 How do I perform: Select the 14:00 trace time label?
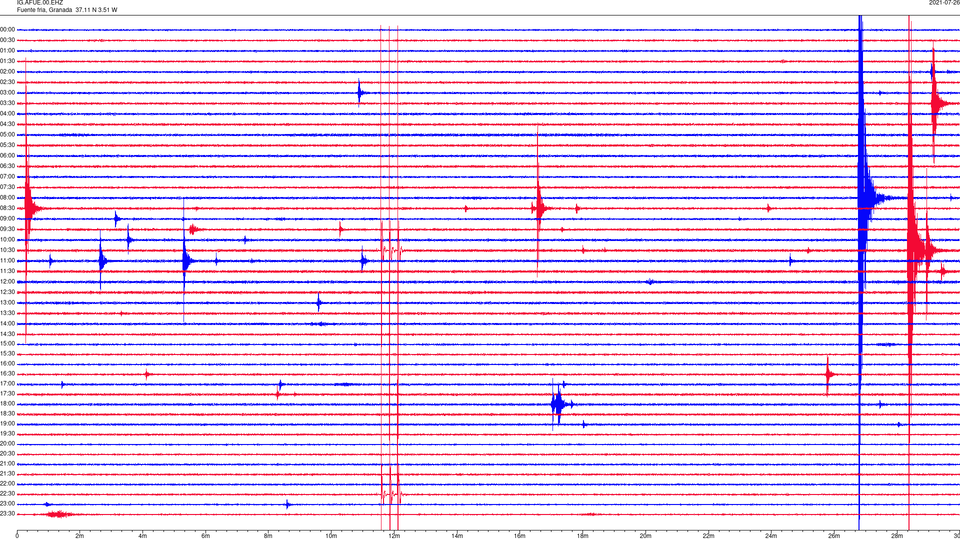coord(8,323)
